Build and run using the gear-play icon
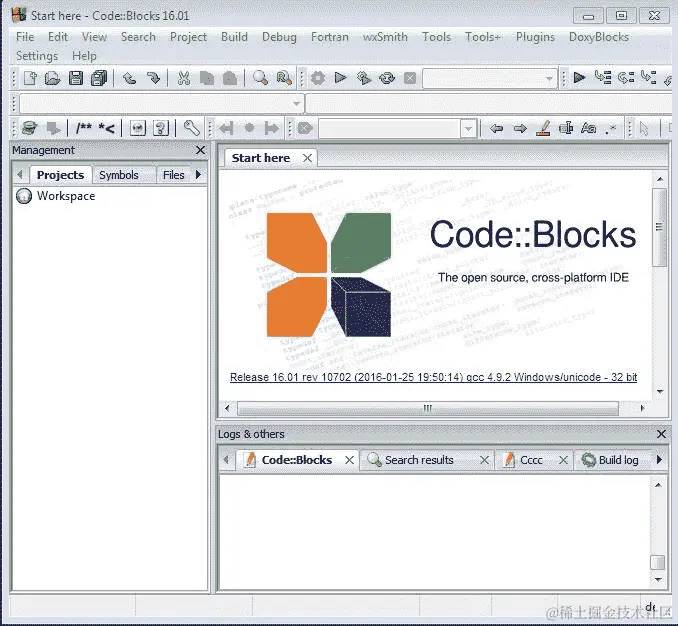 click(x=364, y=78)
